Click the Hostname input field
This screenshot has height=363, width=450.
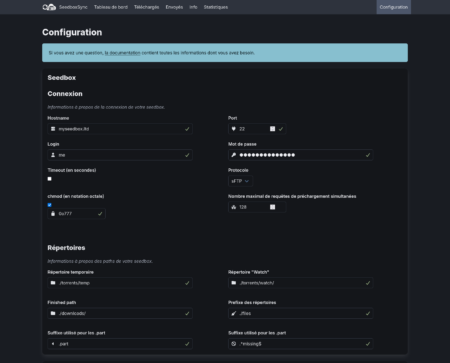(120, 129)
